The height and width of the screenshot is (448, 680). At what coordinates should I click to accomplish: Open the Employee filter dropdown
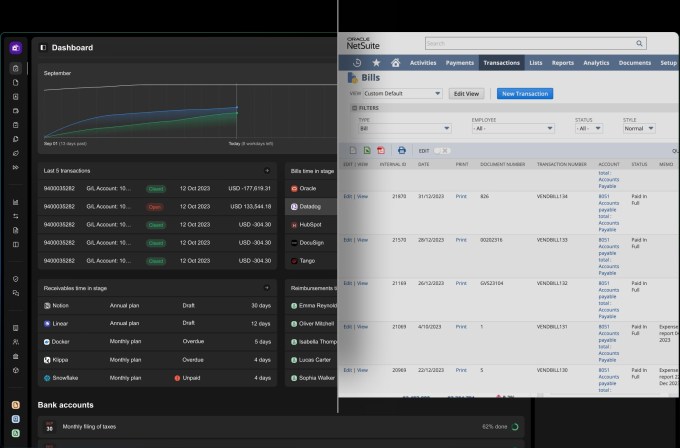click(513, 128)
